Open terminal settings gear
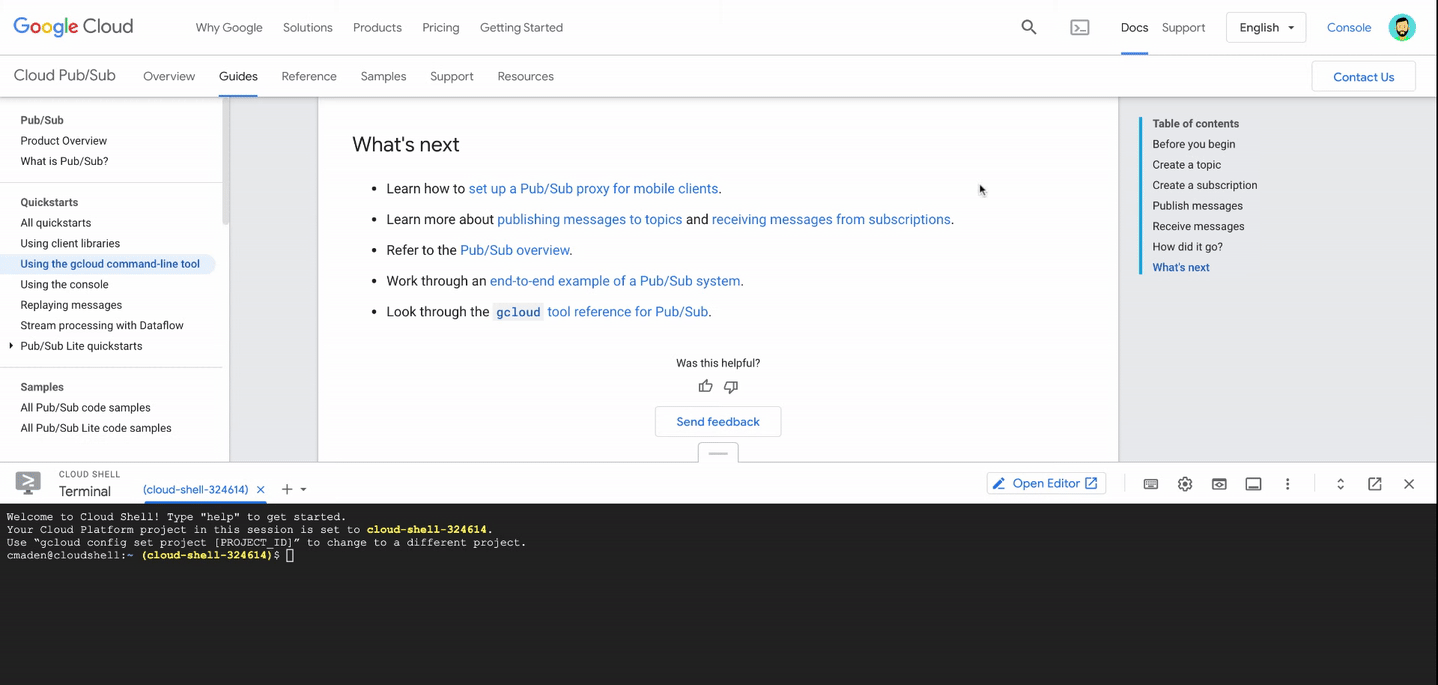This screenshot has width=1438, height=685. (x=1185, y=484)
